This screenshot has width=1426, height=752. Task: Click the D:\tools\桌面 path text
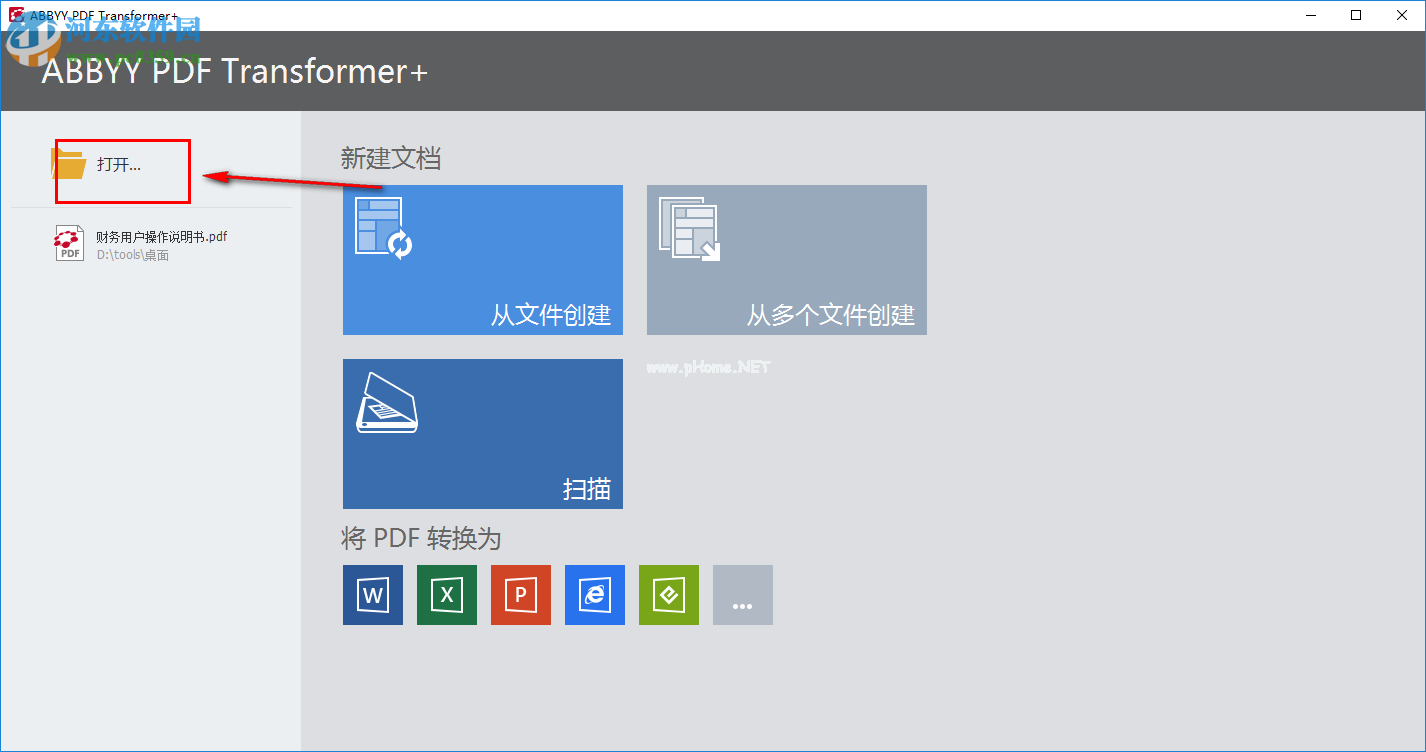133,255
